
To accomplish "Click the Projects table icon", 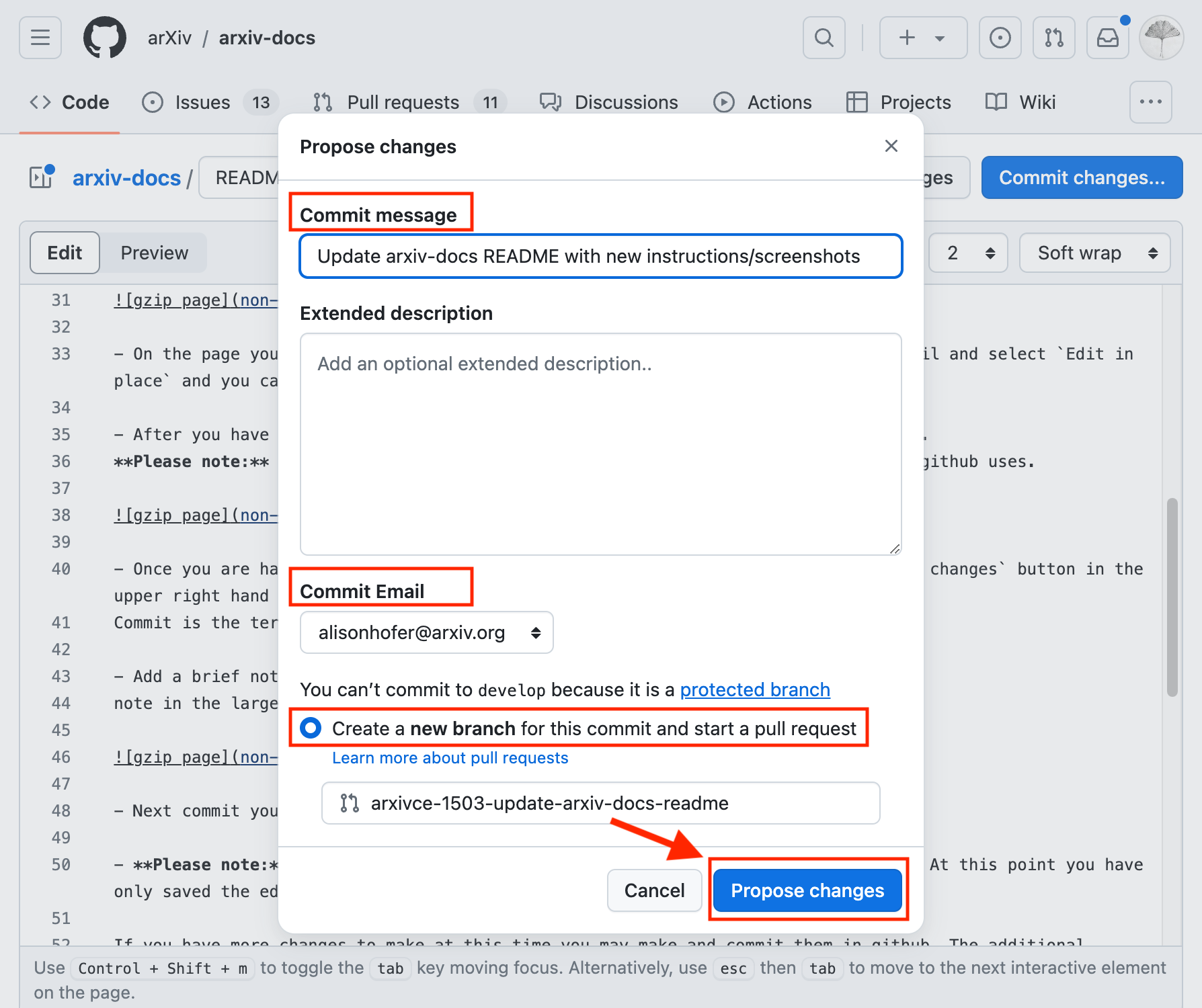I will point(858,102).
